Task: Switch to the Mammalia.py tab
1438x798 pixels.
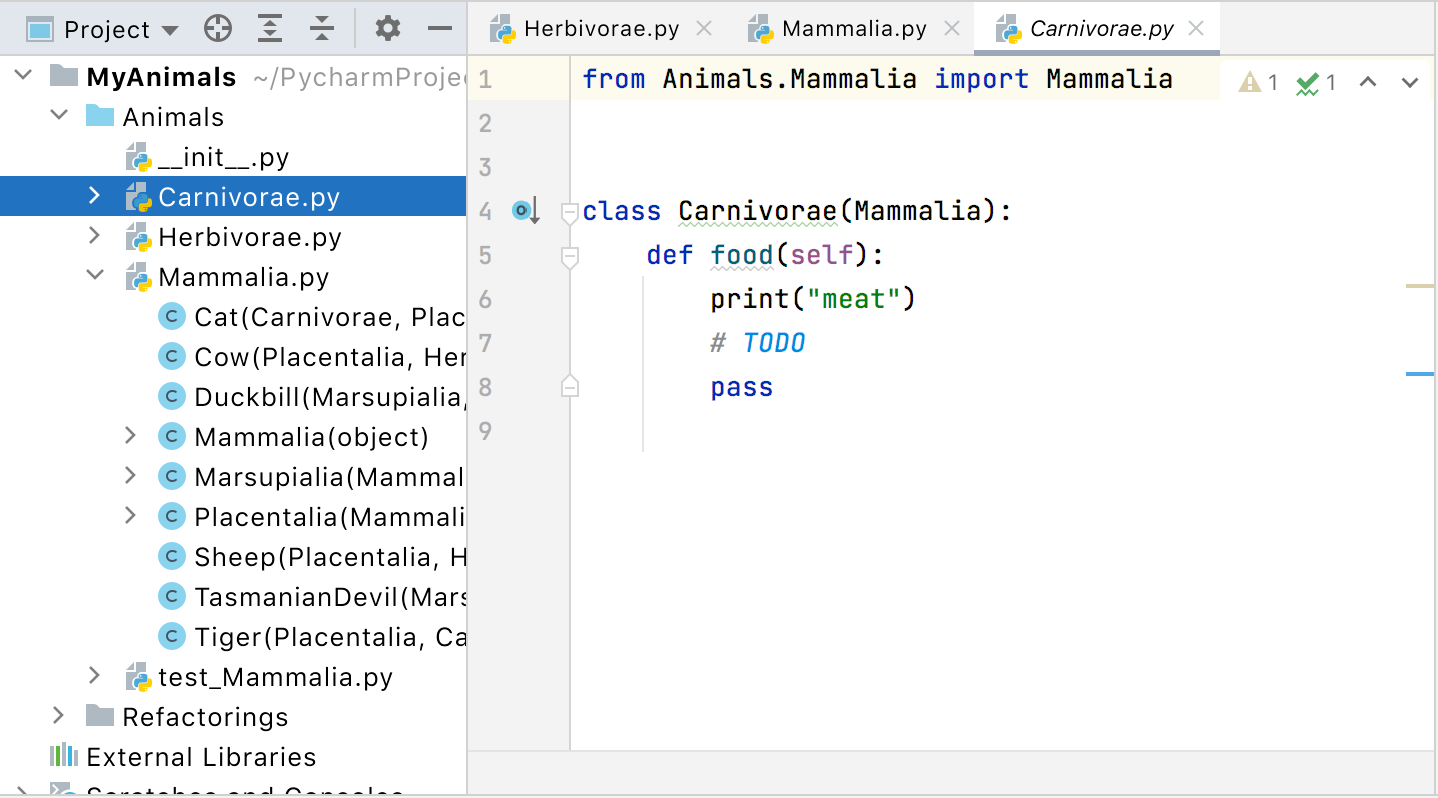Action: (x=854, y=29)
